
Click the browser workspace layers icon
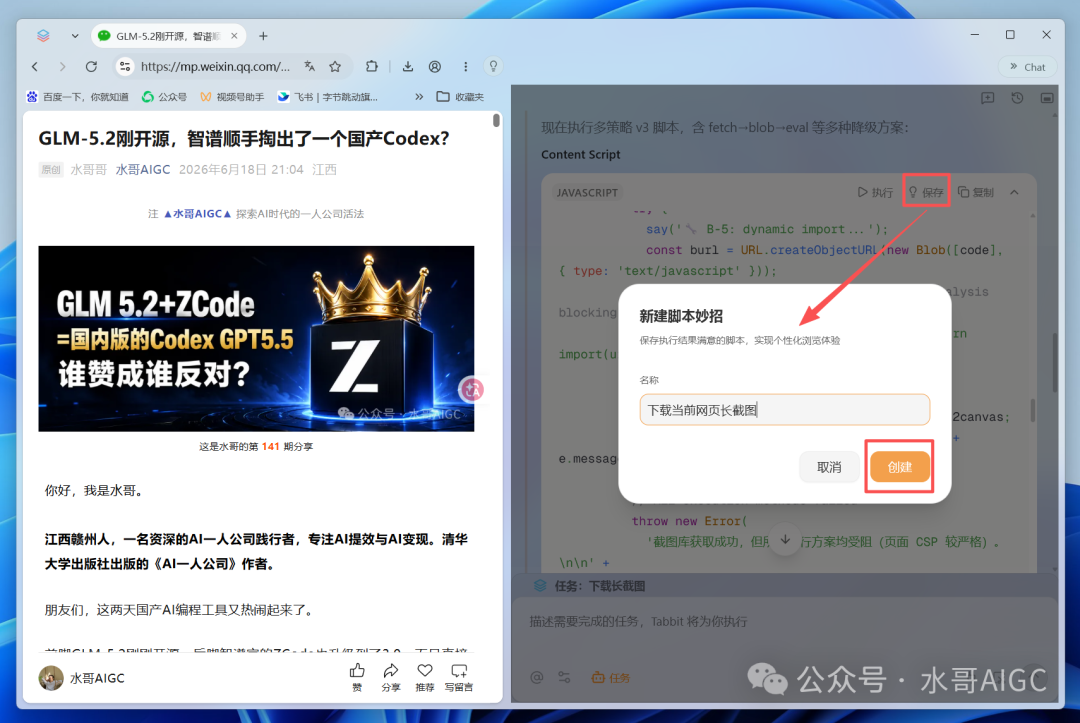(x=43, y=36)
